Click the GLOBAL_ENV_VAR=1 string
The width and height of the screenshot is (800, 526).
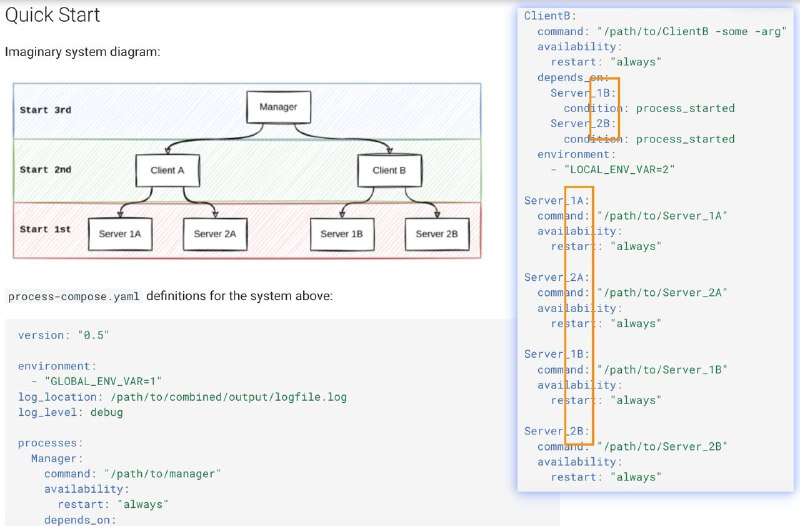(x=103, y=381)
